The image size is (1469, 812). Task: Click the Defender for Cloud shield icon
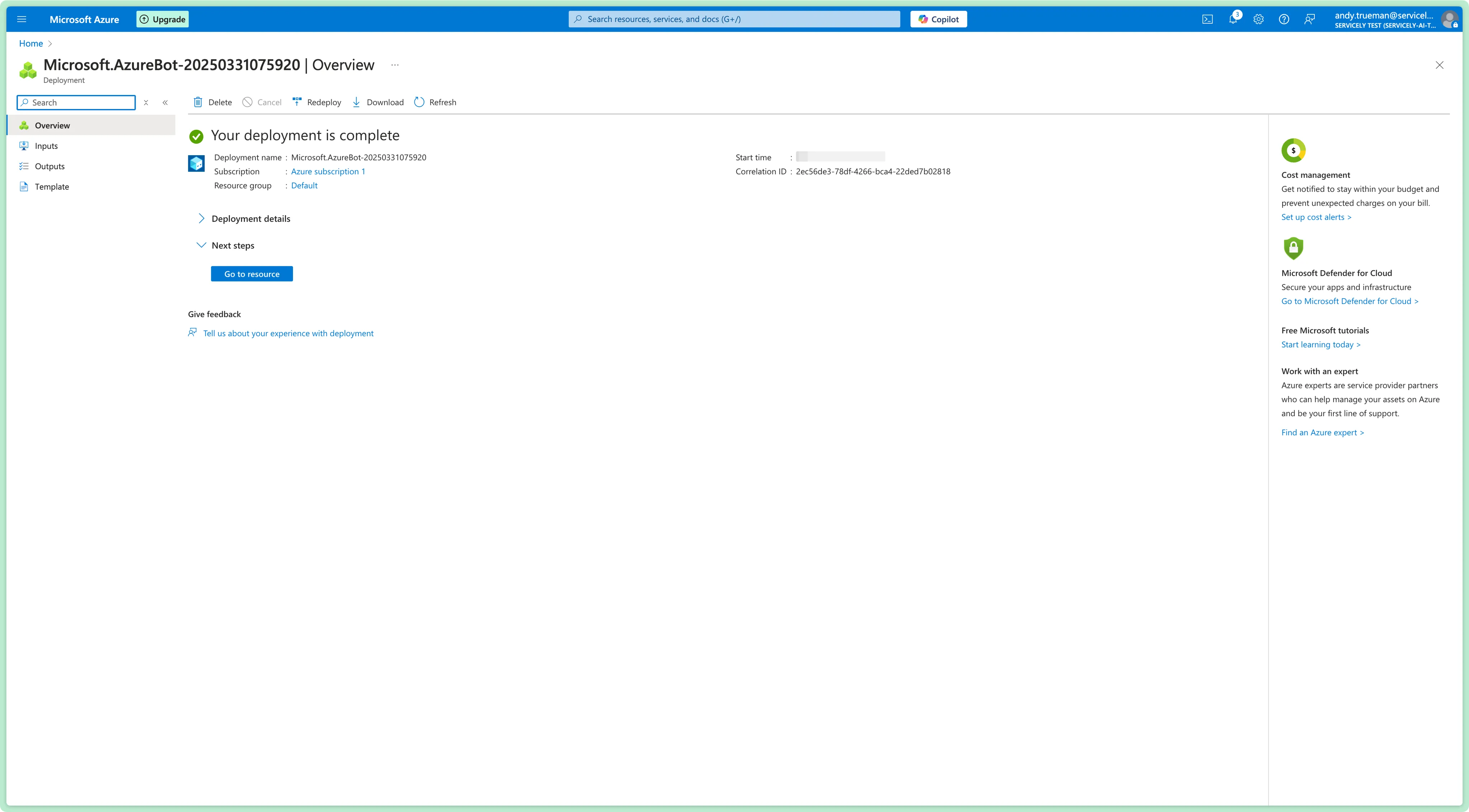[x=1293, y=248]
